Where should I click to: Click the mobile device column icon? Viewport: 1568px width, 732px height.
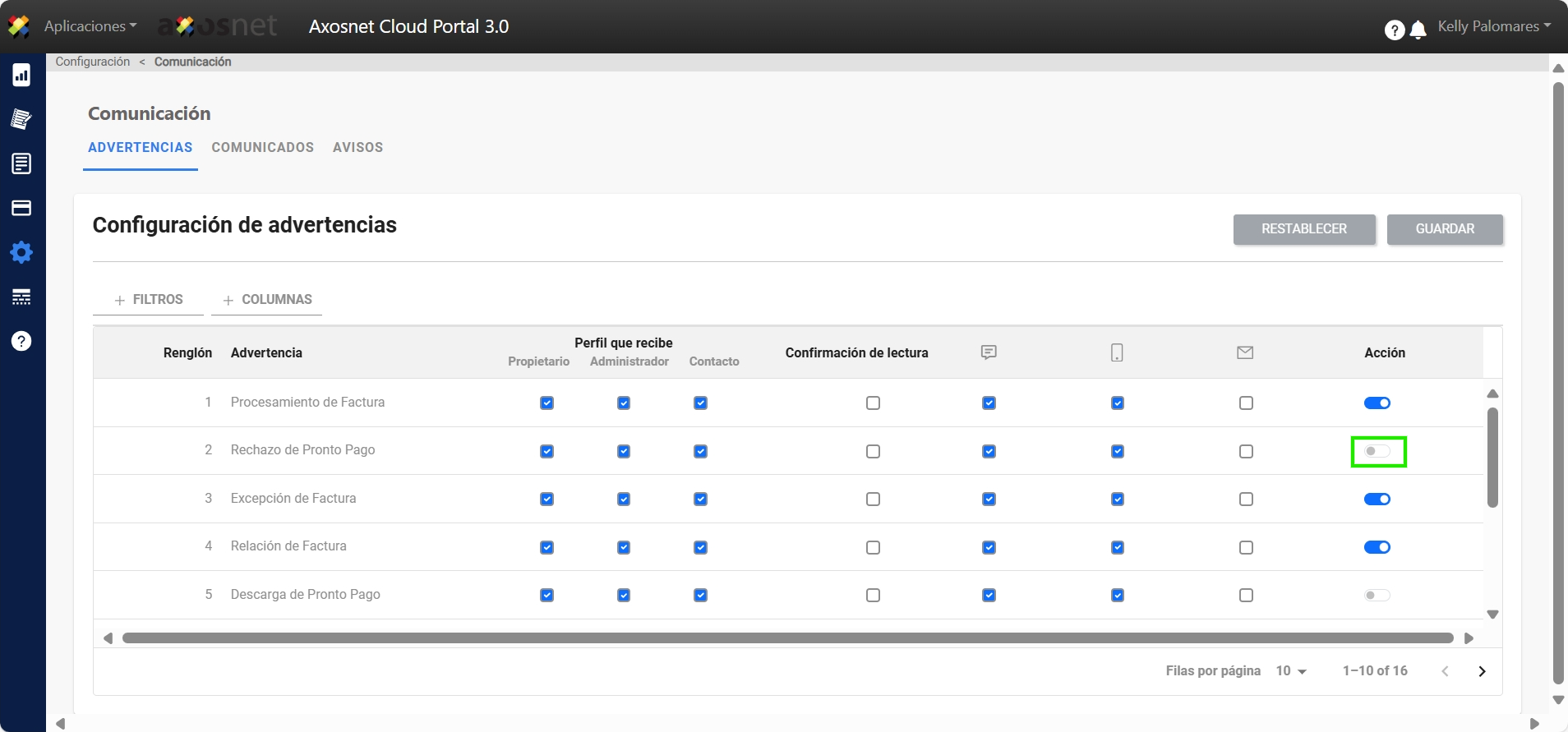click(1117, 352)
